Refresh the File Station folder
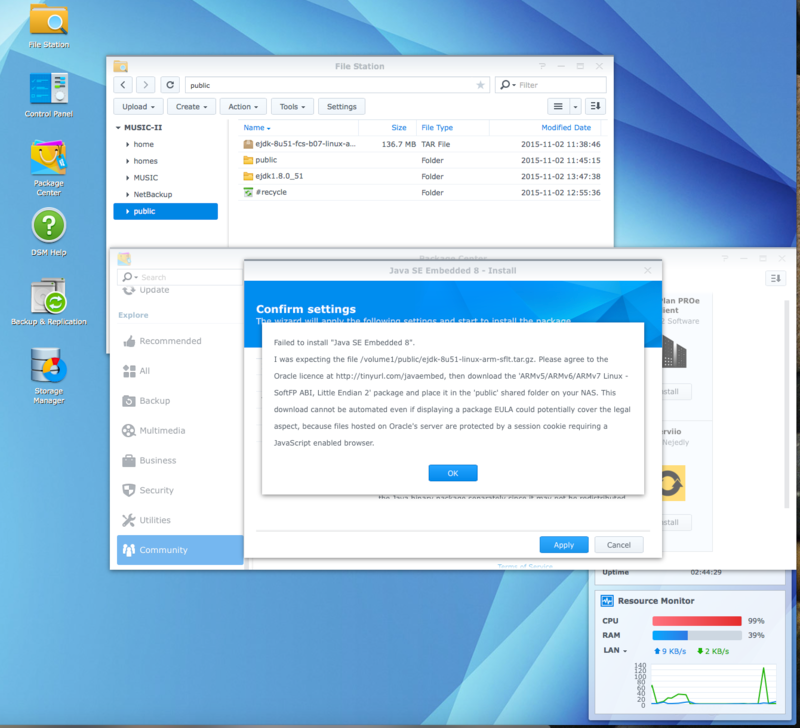 point(170,85)
